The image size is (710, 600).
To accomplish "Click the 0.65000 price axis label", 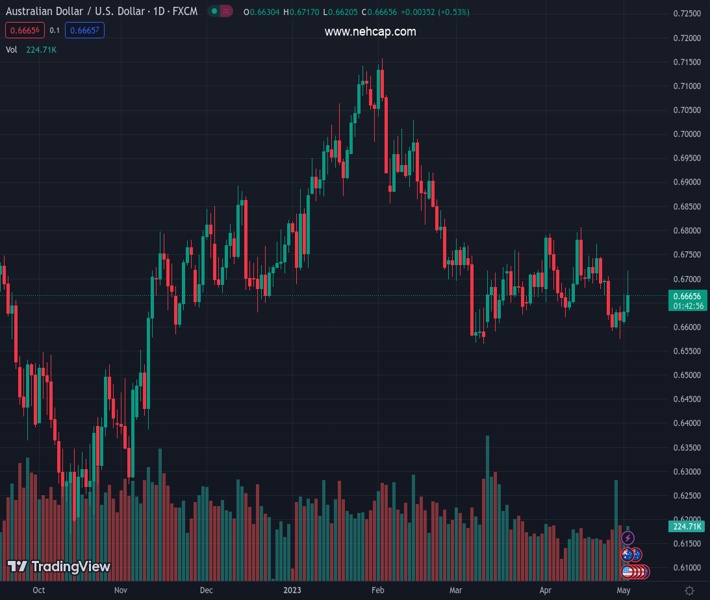I will [687, 375].
